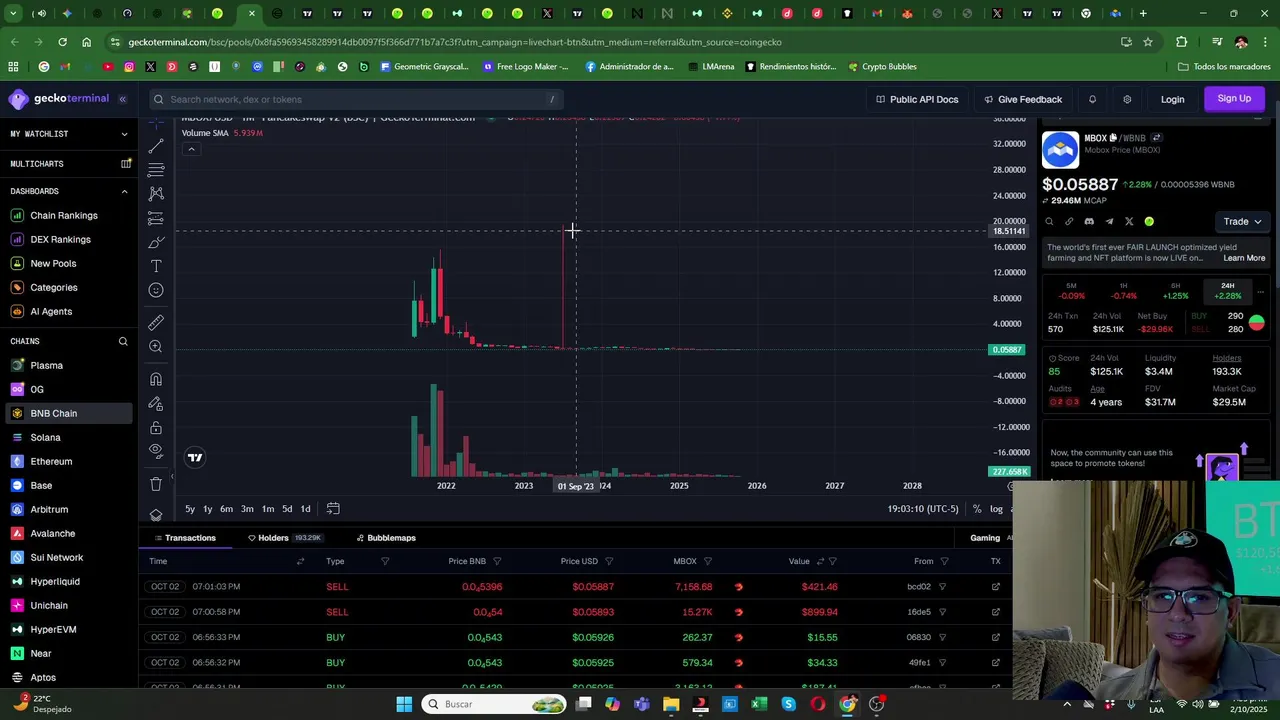Select the 6H price change tab
This screenshot has width=1280, height=720.
(1175, 291)
